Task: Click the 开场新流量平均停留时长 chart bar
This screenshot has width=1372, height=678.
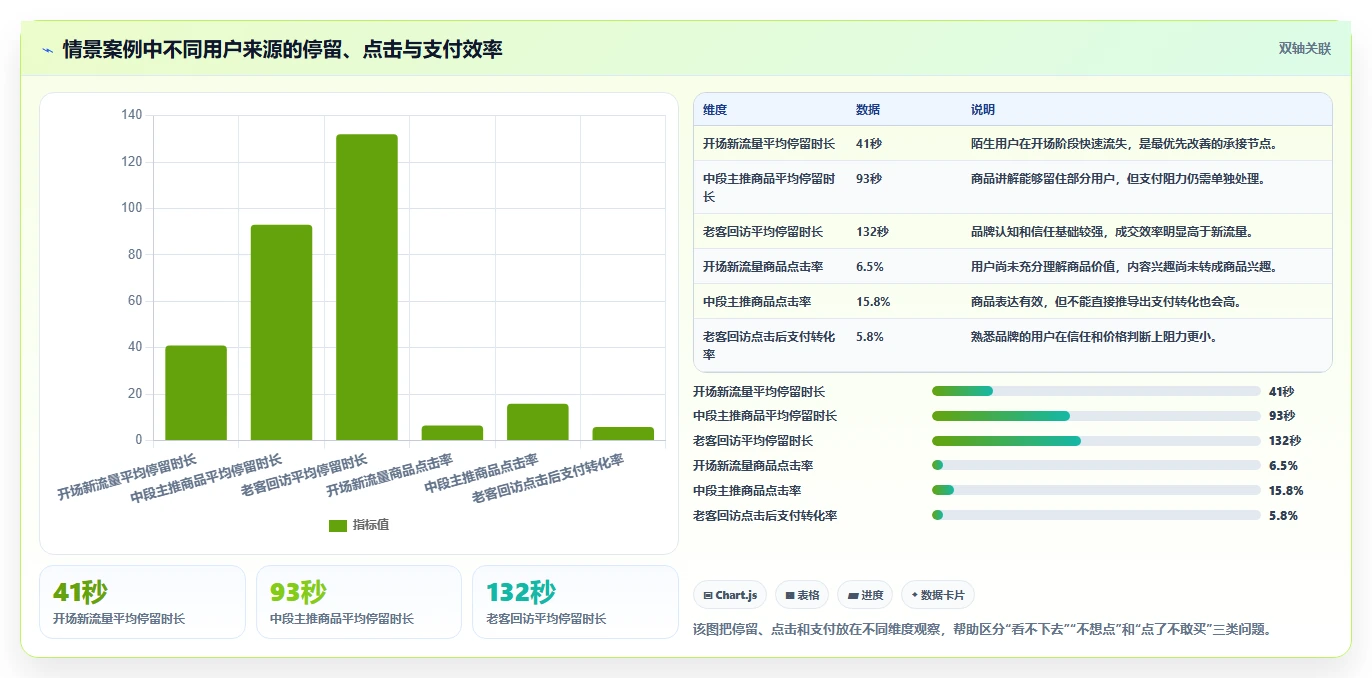Action: (x=196, y=393)
